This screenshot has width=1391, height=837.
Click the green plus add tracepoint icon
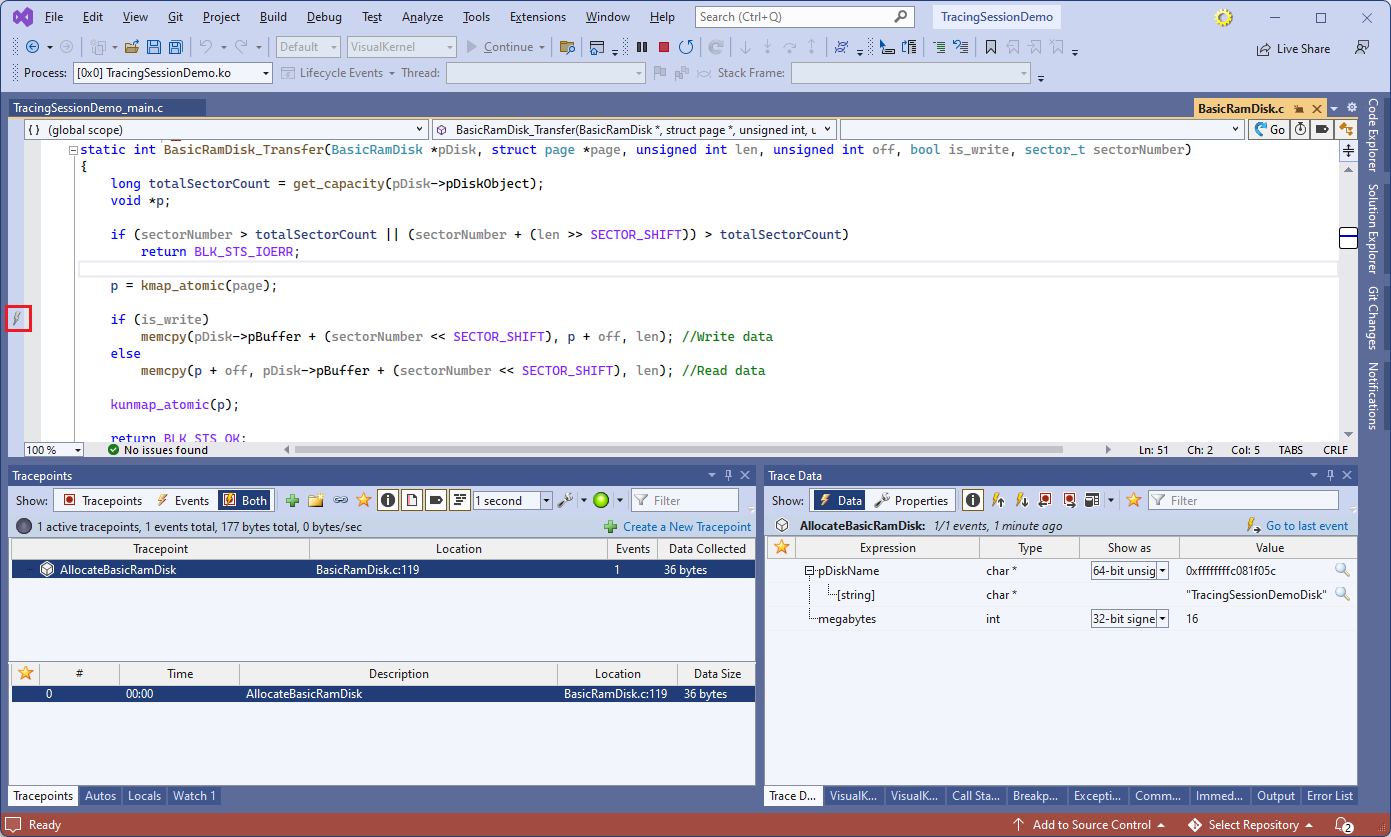tap(292, 500)
